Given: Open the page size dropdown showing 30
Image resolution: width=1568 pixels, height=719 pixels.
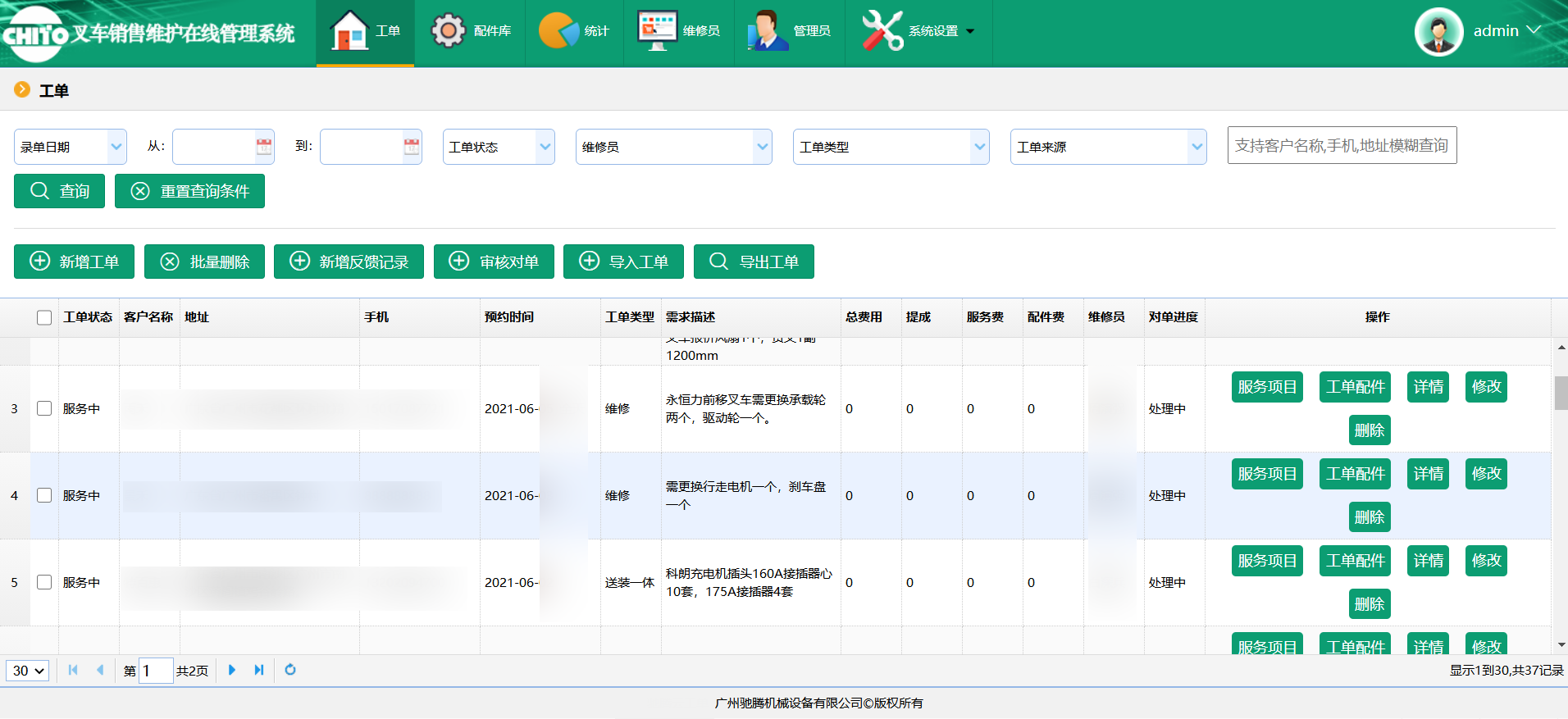Looking at the screenshot, I should [28, 671].
